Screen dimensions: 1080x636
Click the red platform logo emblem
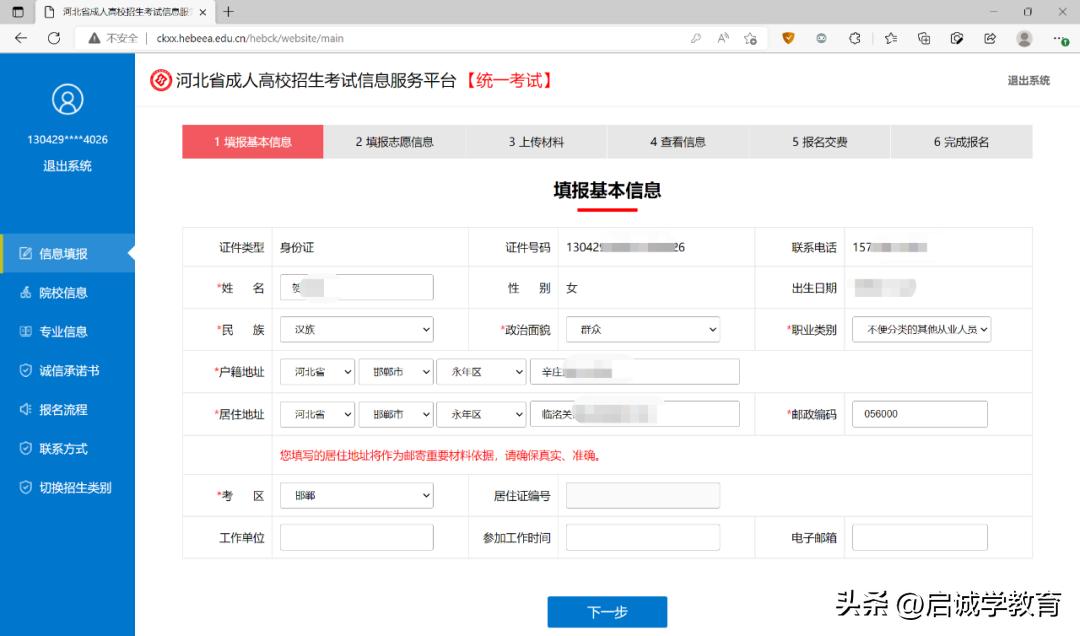(x=160, y=80)
